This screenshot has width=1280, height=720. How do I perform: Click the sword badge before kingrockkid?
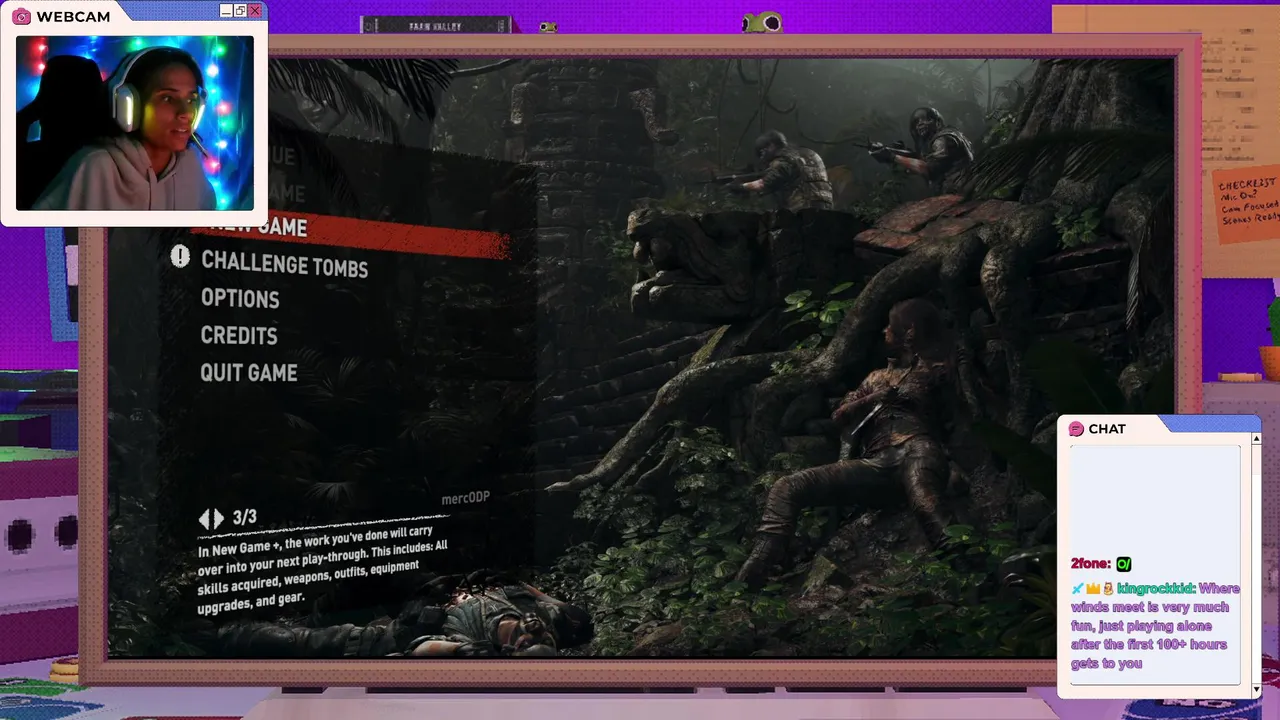pyautogui.click(x=1077, y=589)
